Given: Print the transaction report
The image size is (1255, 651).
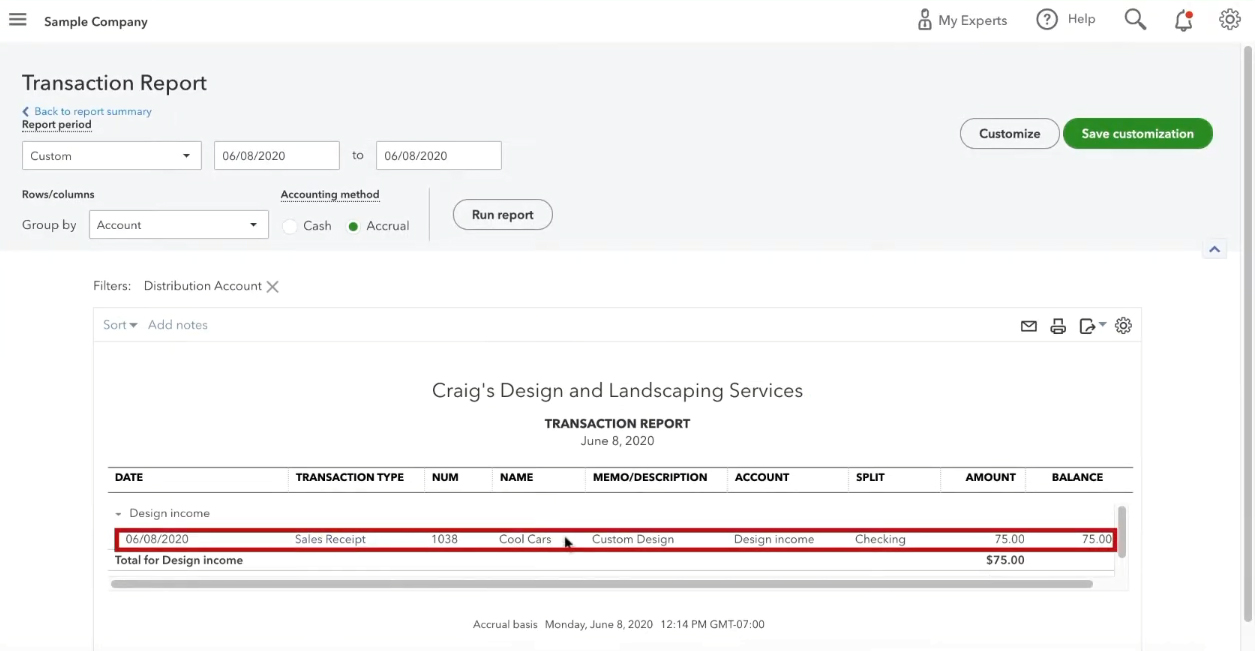Looking at the screenshot, I should 1058,326.
